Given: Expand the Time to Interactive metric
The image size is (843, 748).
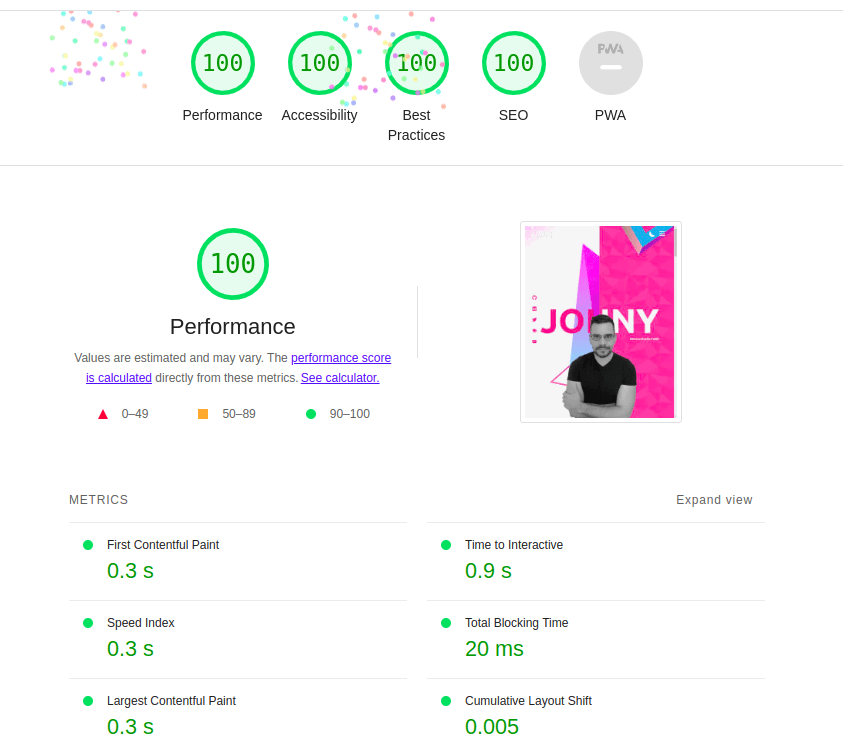Looking at the screenshot, I should click(x=514, y=545).
